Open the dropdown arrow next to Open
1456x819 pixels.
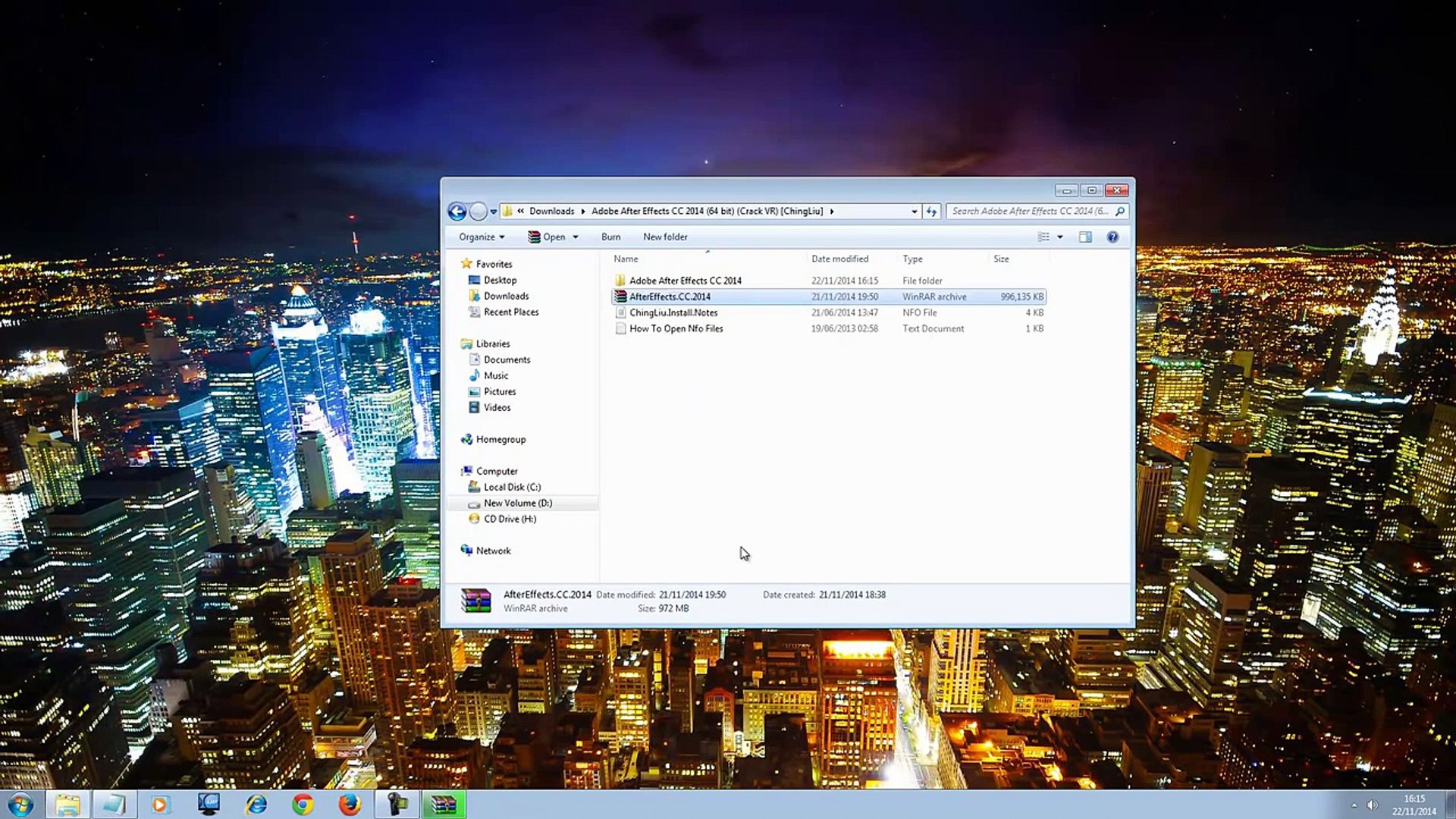[576, 237]
